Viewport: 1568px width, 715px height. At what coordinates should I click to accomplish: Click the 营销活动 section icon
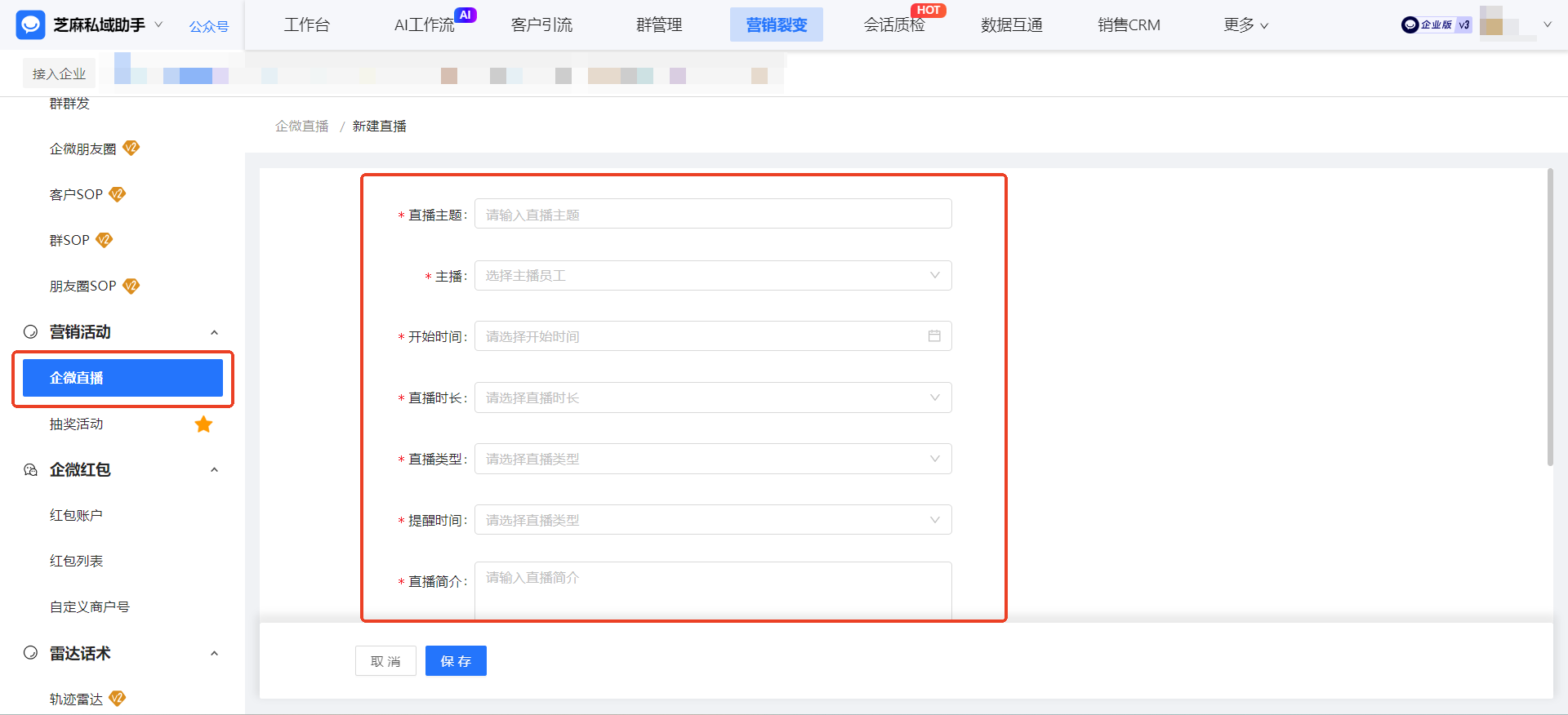tap(30, 331)
